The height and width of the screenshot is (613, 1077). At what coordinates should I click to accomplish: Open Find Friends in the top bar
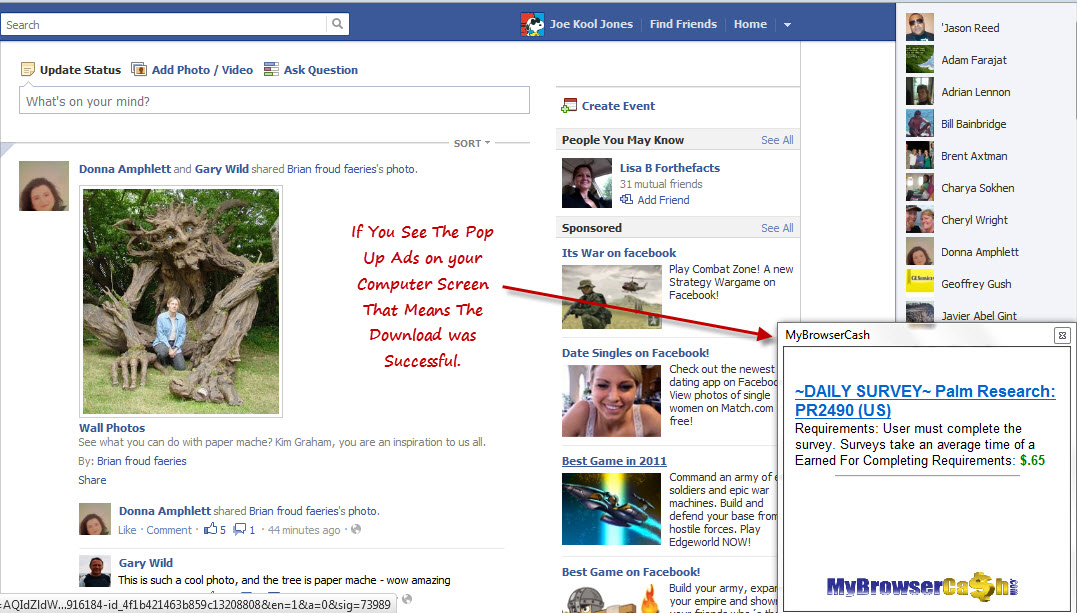coord(683,24)
